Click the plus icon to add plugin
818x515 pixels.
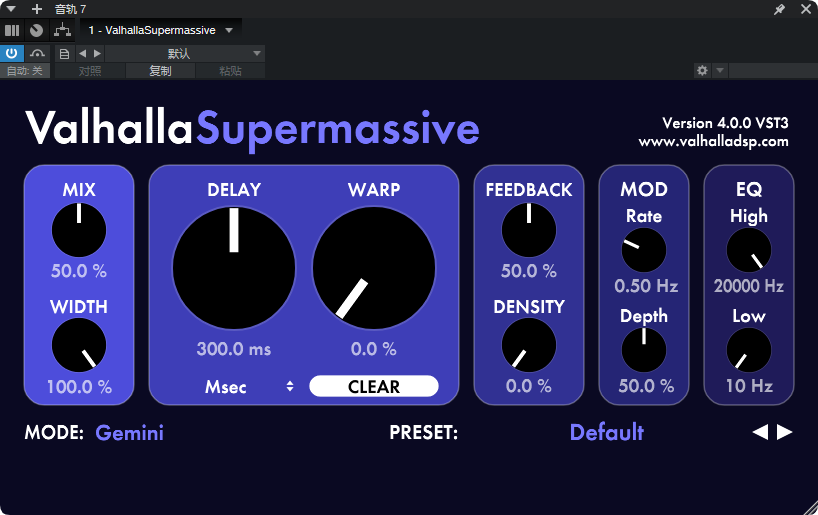pyautogui.click(x=37, y=9)
